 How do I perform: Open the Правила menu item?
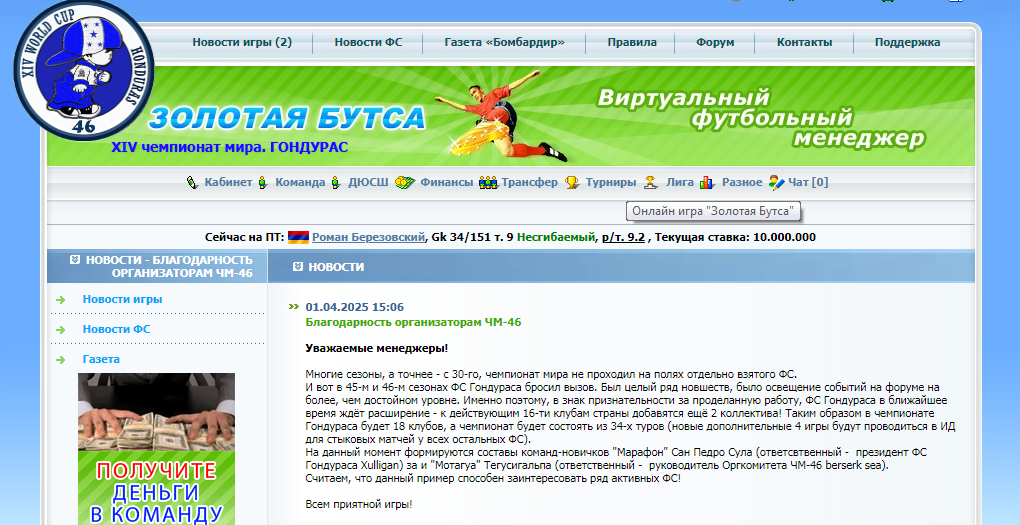[x=632, y=42]
